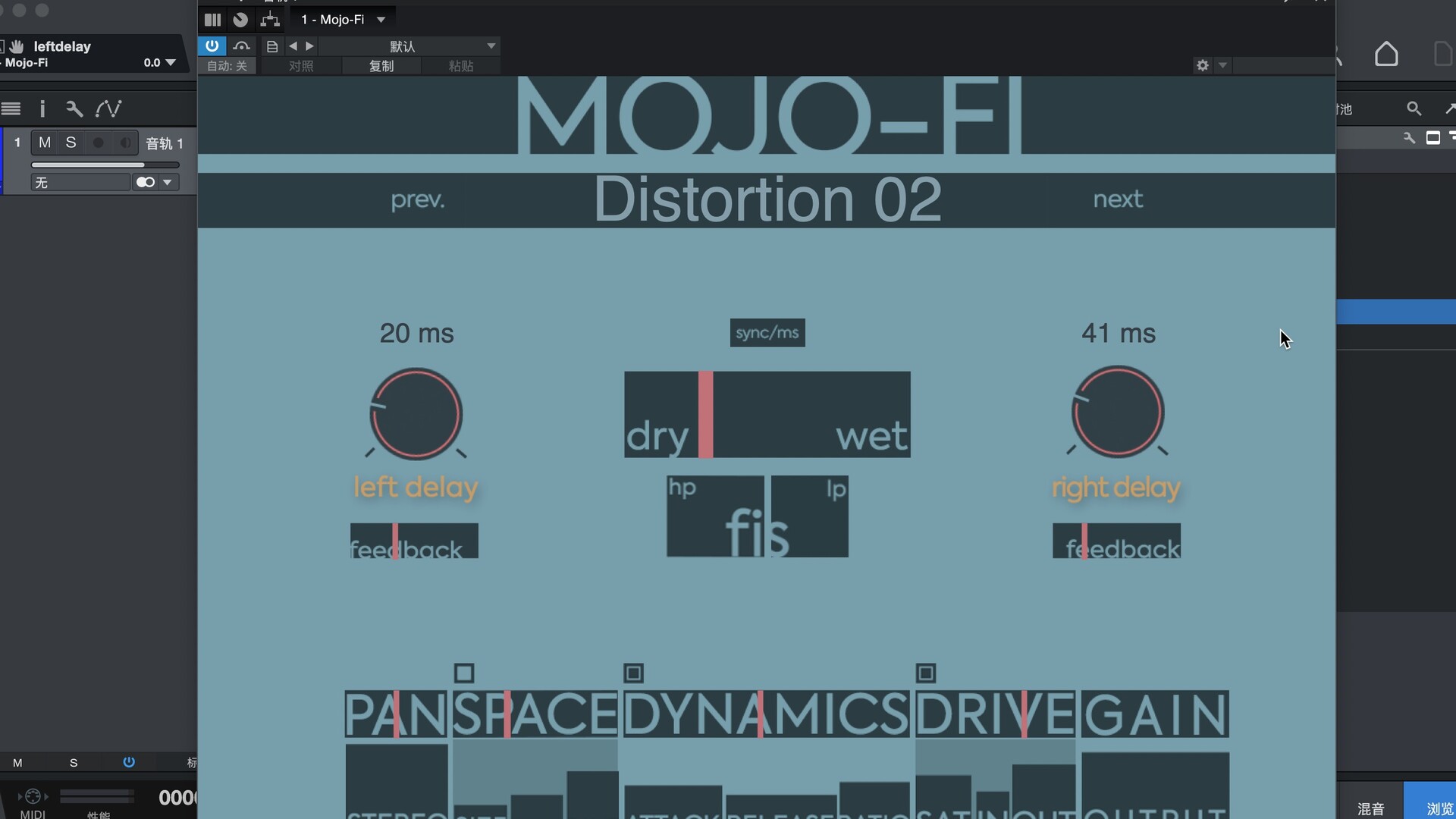Open the plugin gear settings icon

(1203, 65)
